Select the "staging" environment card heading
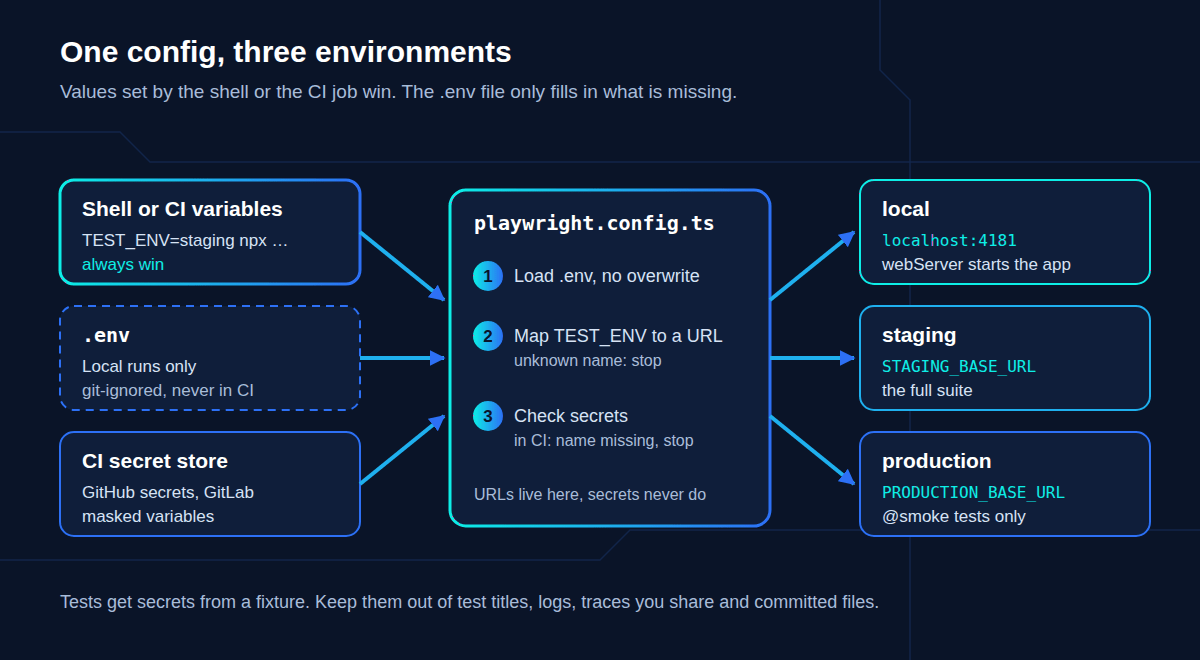The image size is (1200, 660). click(919, 335)
